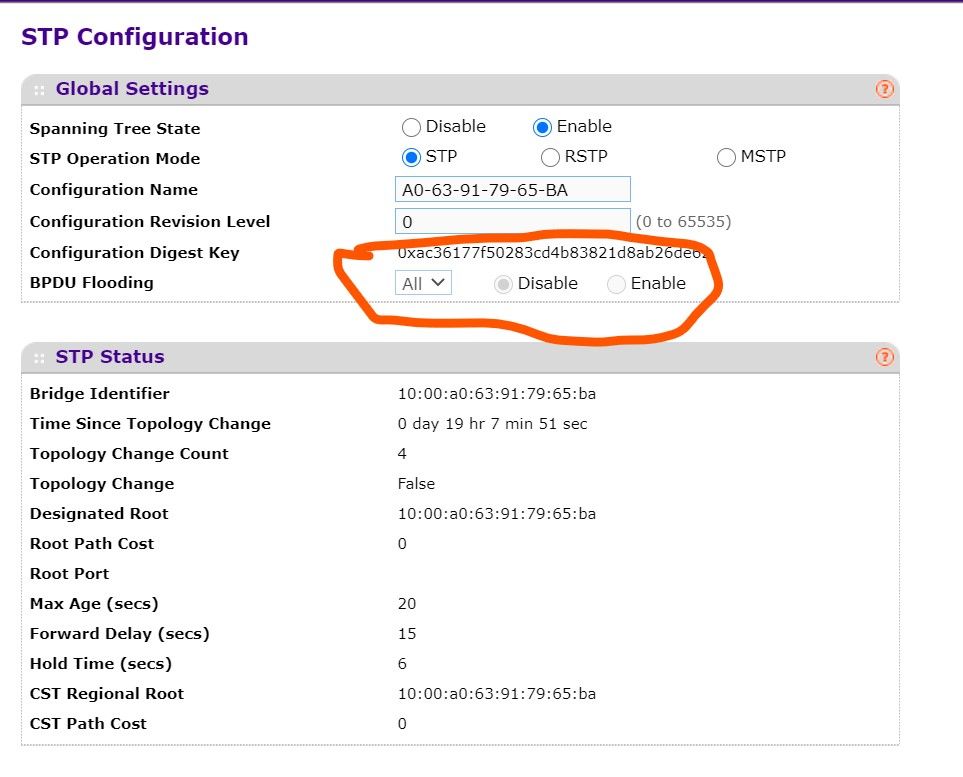
Task: Click the Configuration Name input field
Action: (x=512, y=189)
